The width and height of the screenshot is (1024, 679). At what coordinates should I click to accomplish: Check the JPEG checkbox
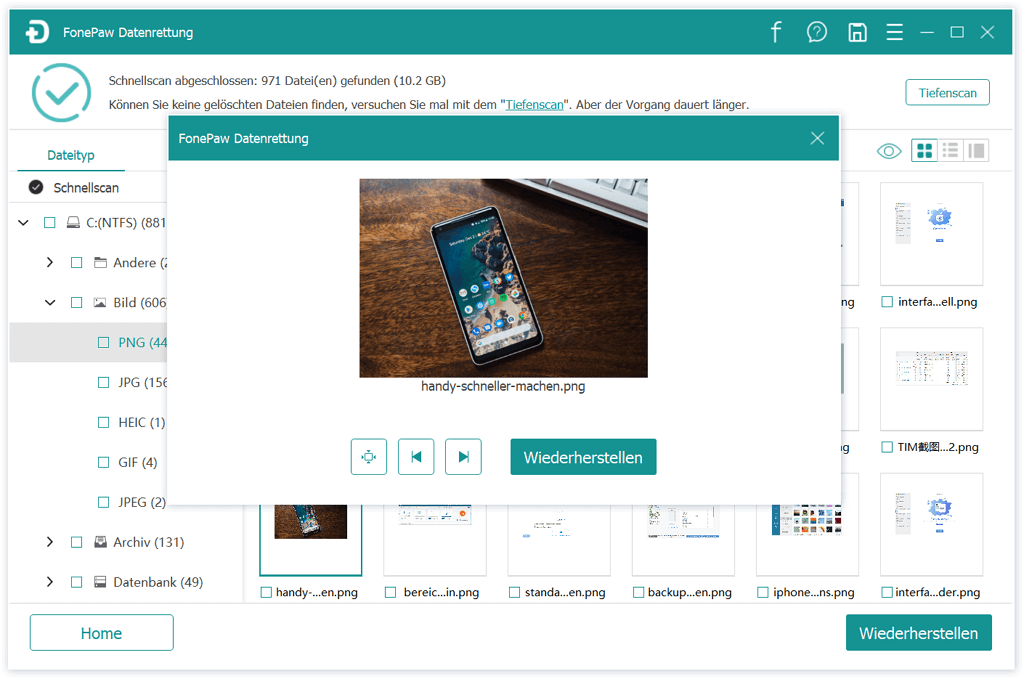point(103,502)
